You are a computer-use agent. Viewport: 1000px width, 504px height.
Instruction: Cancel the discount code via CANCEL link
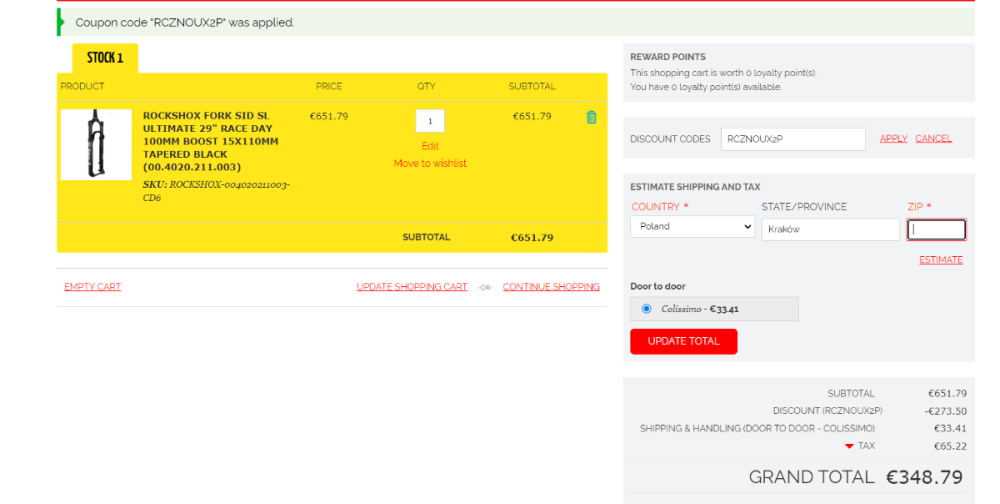point(933,138)
